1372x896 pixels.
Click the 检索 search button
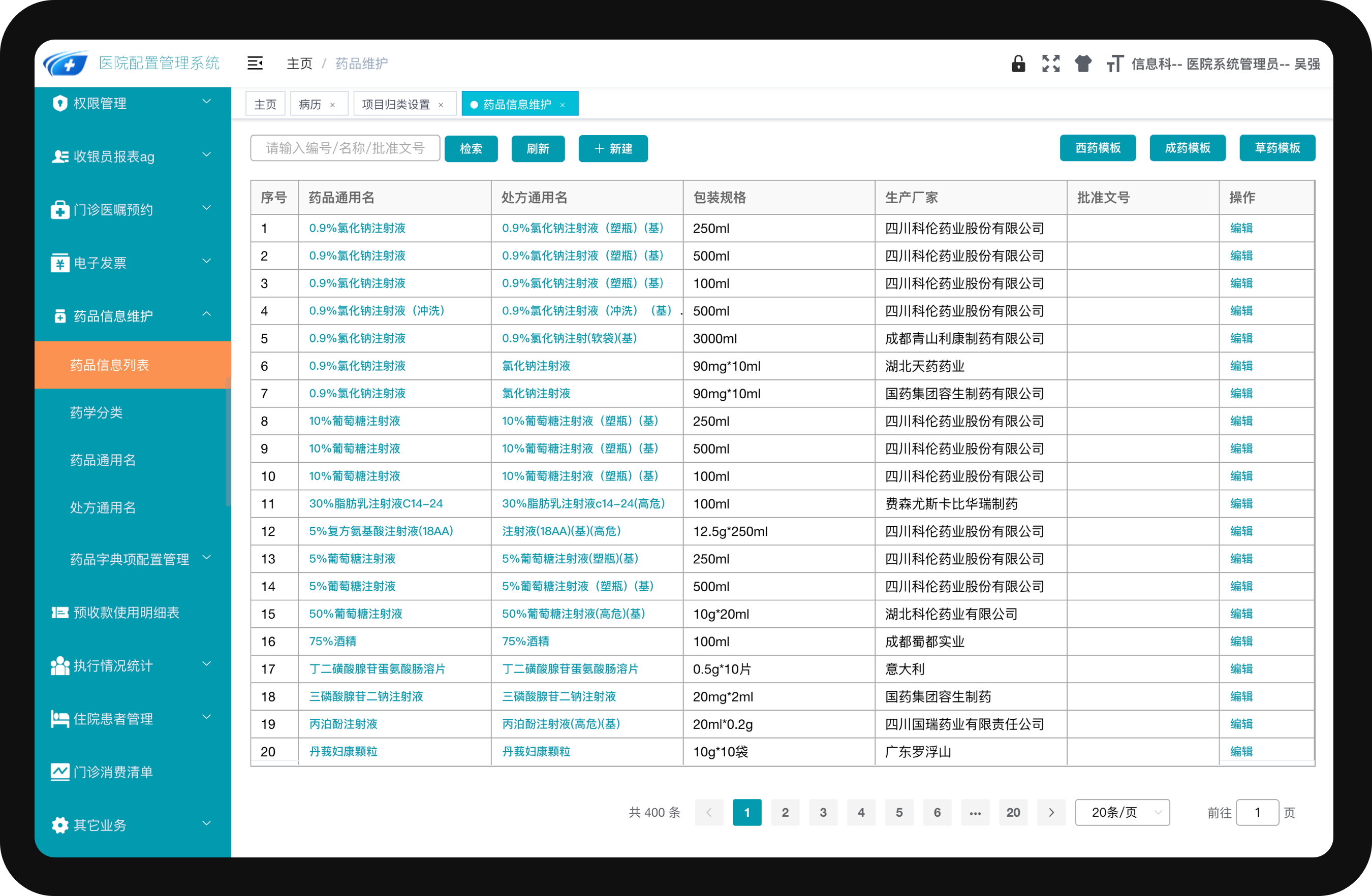tap(471, 149)
